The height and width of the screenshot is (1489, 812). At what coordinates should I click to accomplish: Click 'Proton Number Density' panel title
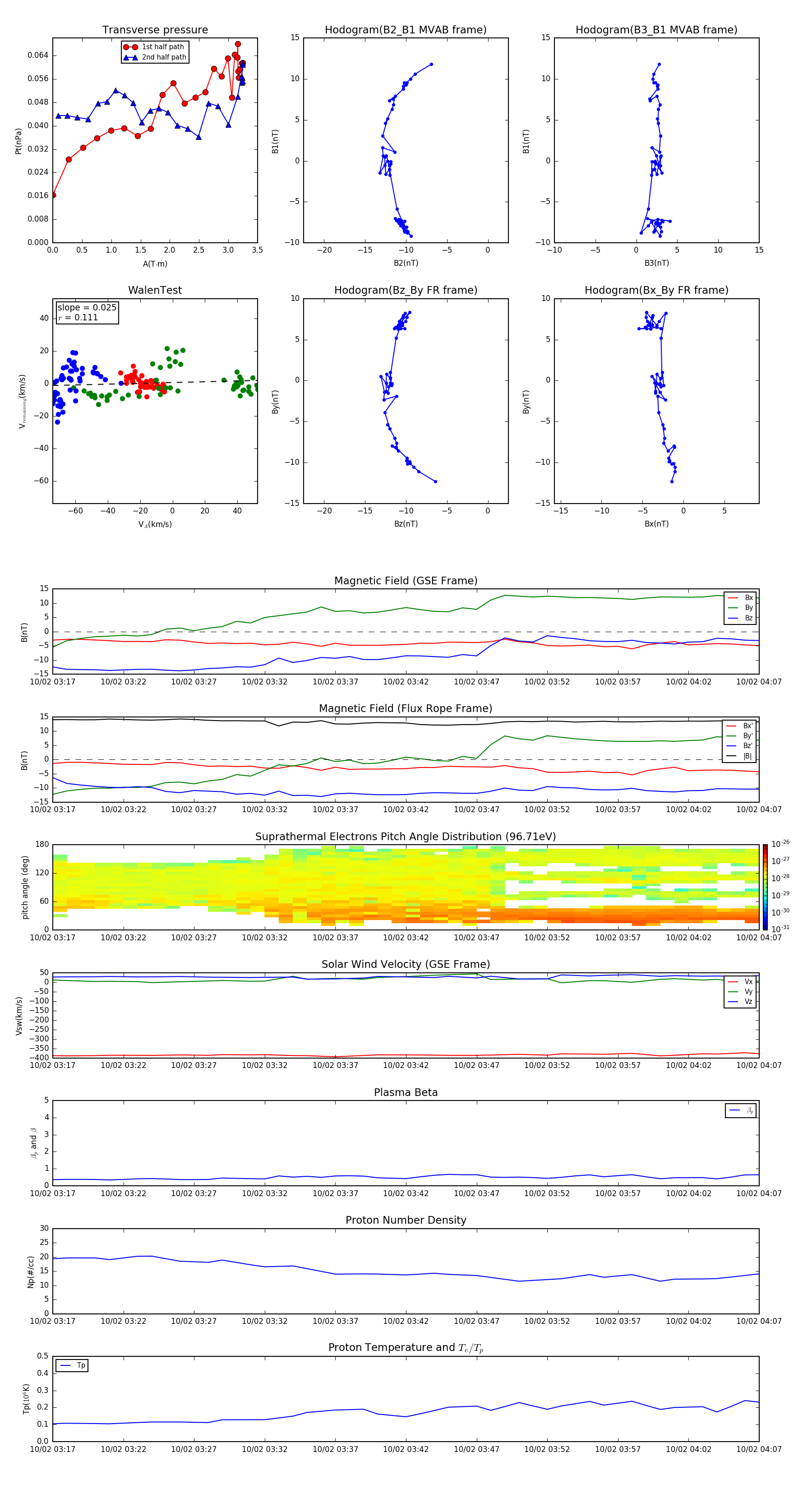coord(406,1220)
